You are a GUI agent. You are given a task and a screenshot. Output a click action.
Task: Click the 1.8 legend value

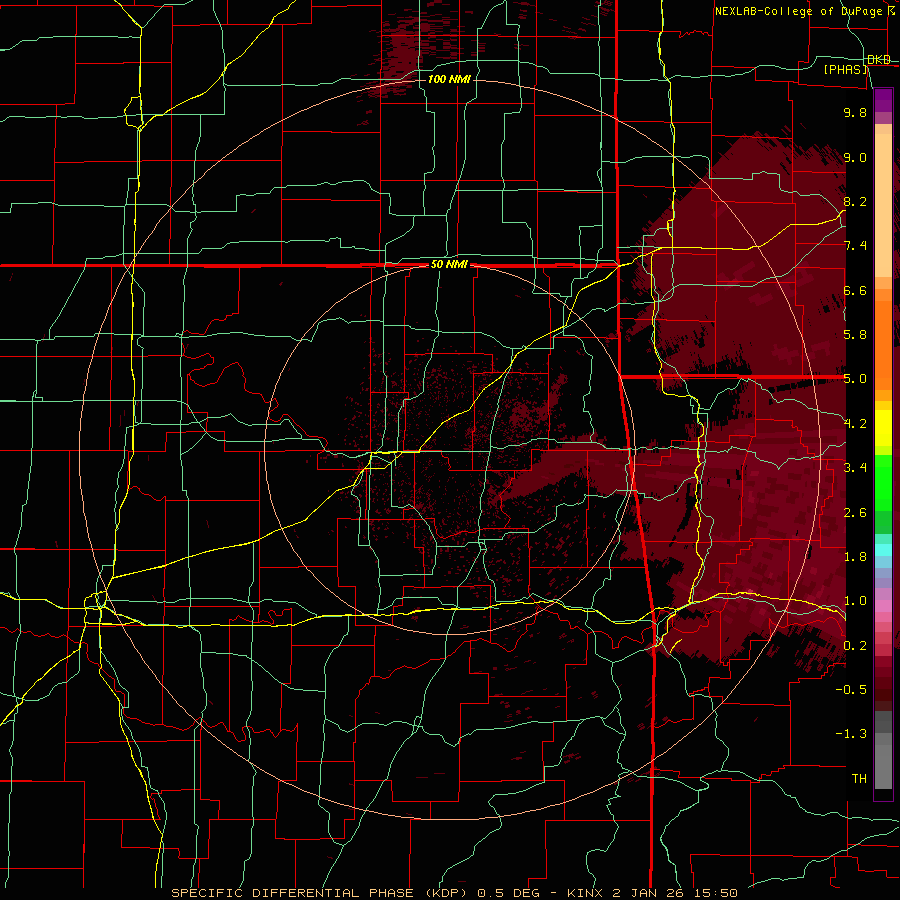click(x=855, y=557)
